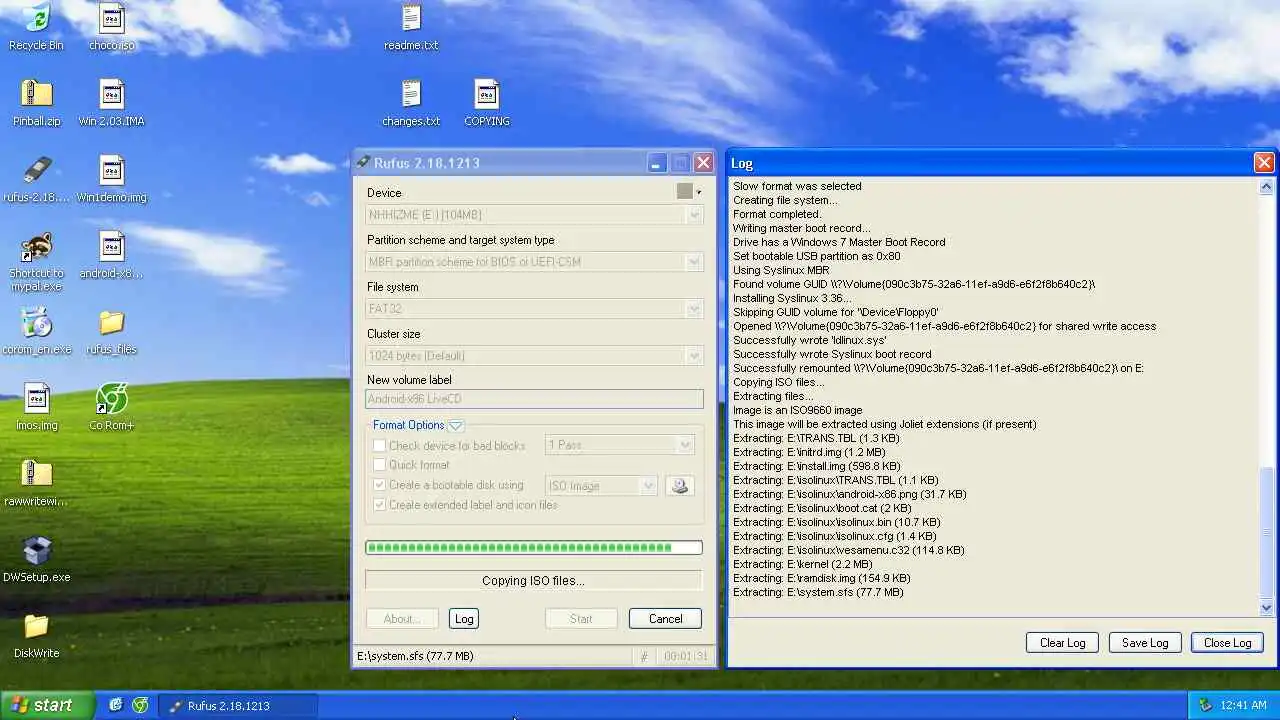Click the 'Copying ISO files...' status text in Rufus
This screenshot has height=720, width=1280.
click(x=533, y=580)
